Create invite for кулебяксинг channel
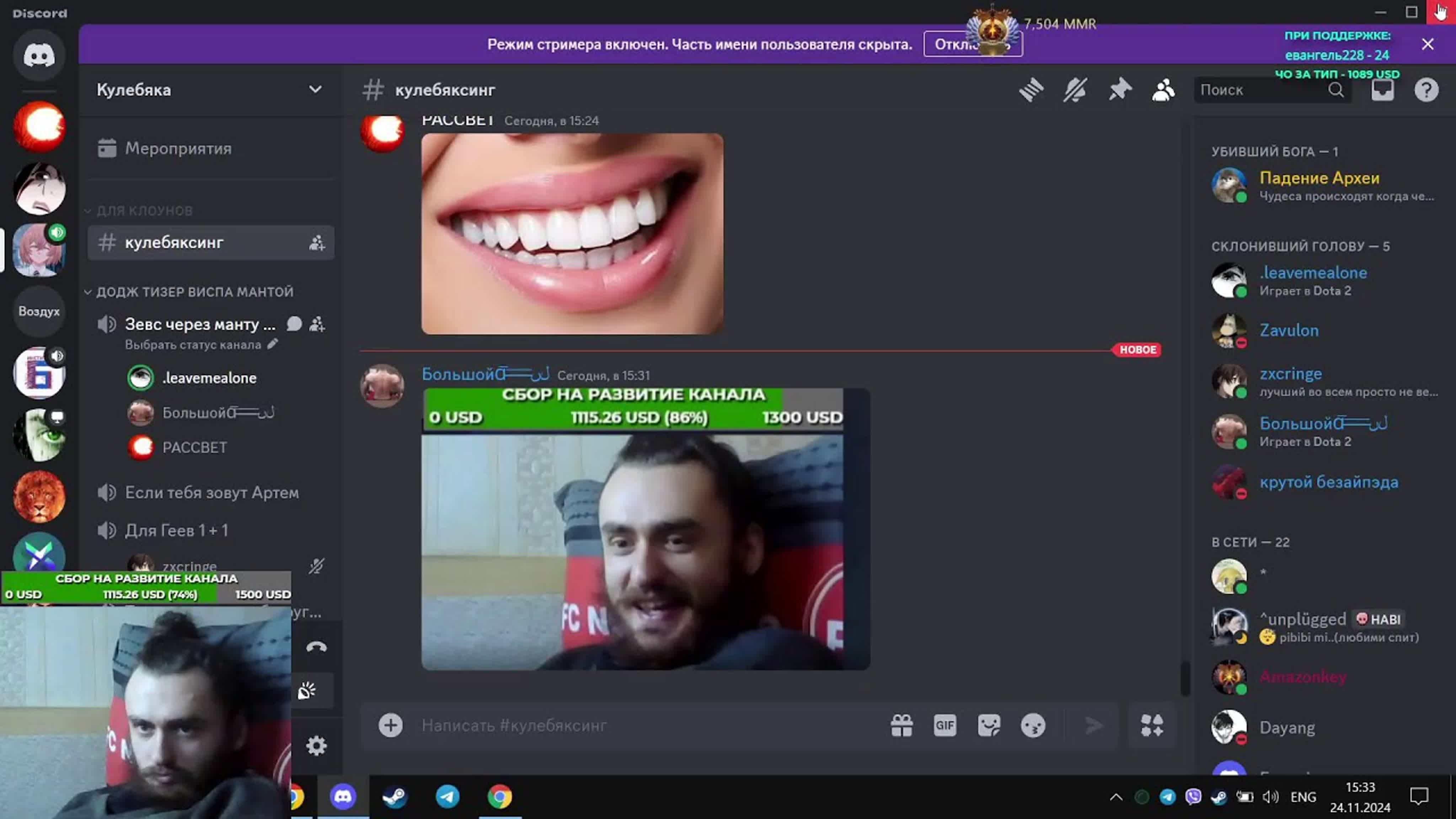 tap(316, 243)
